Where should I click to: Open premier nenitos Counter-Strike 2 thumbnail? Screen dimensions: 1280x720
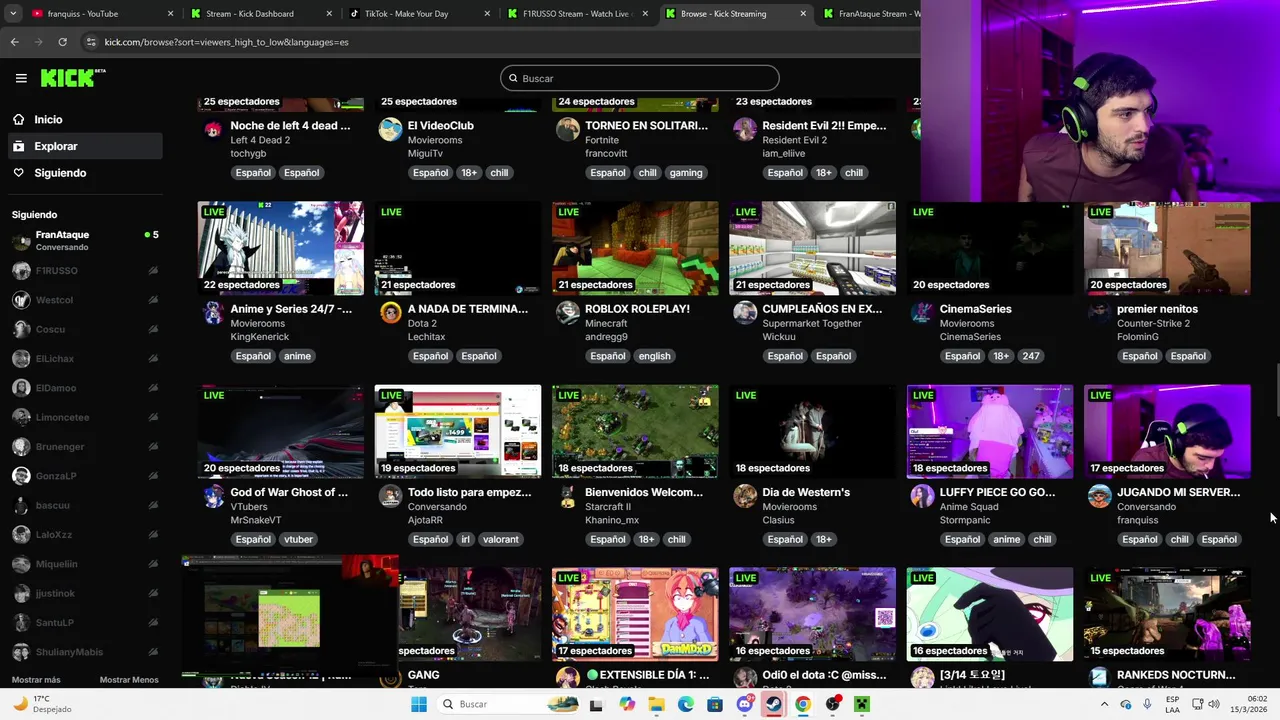pos(1167,248)
